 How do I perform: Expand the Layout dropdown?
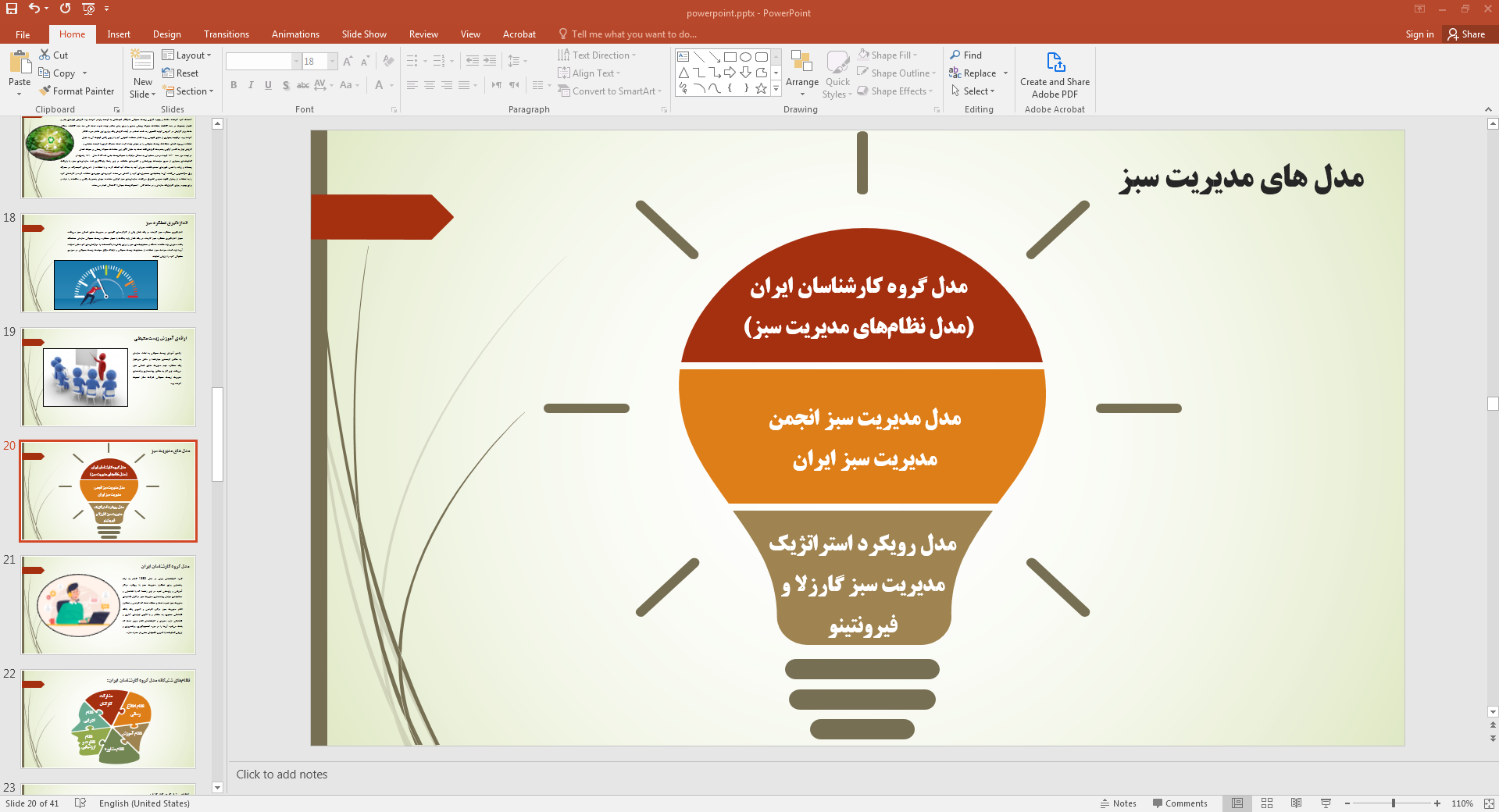pyautogui.click(x=187, y=55)
